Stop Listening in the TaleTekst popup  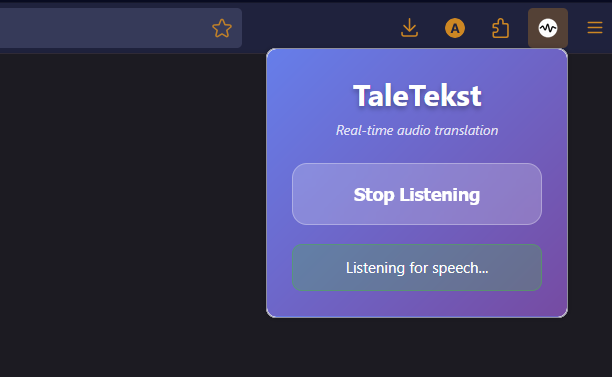point(417,194)
